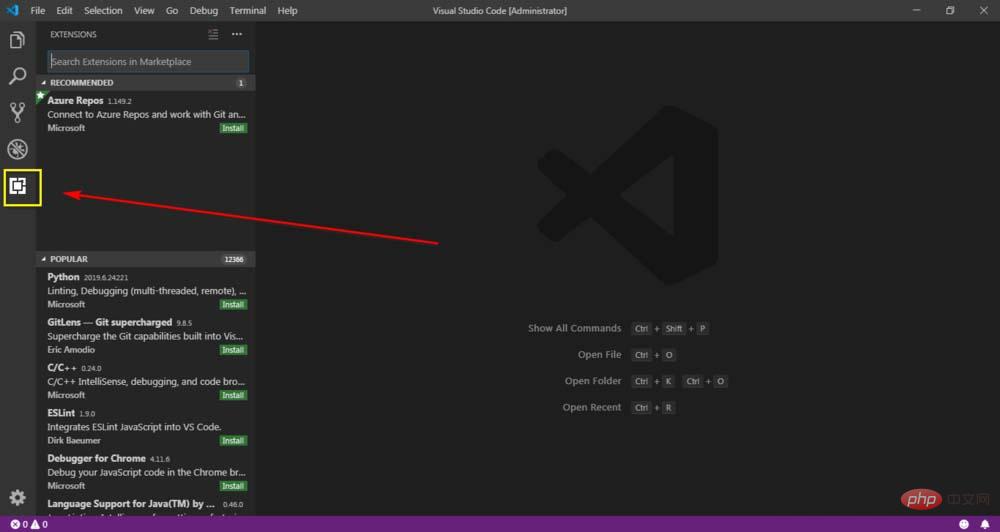The height and width of the screenshot is (532, 1000).
Task: Open the Explorer view in activity bar
Action: tap(17, 40)
